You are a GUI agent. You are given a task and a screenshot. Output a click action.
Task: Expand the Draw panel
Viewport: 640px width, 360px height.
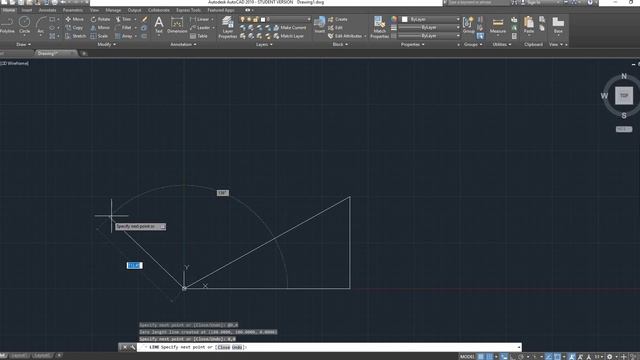[23, 44]
